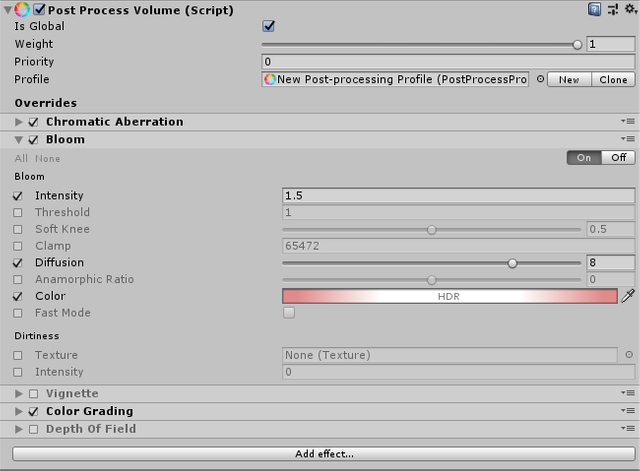Open the component help reference icon

click(595, 9)
